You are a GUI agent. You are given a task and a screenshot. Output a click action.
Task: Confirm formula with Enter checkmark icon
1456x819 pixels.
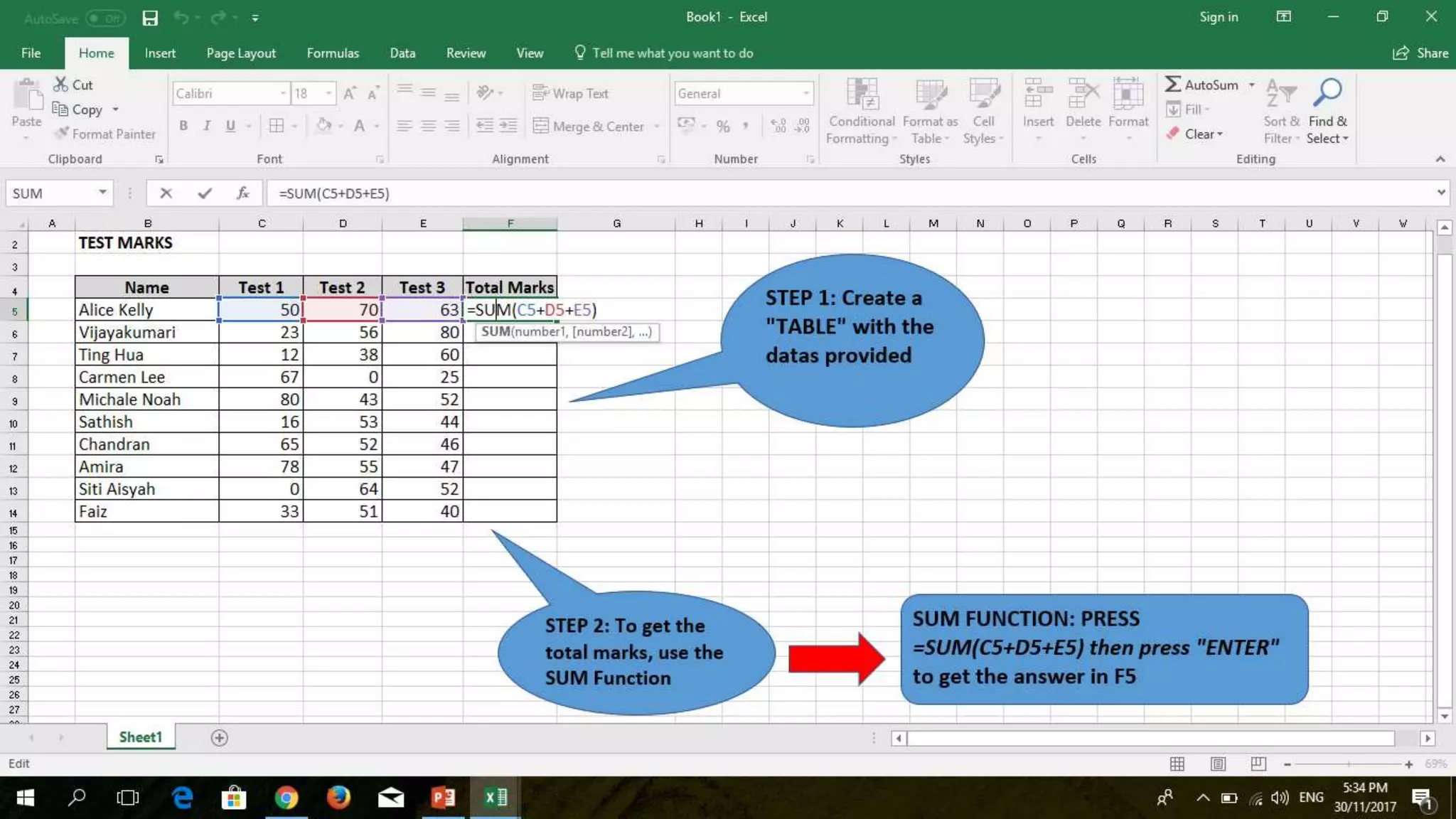205,193
